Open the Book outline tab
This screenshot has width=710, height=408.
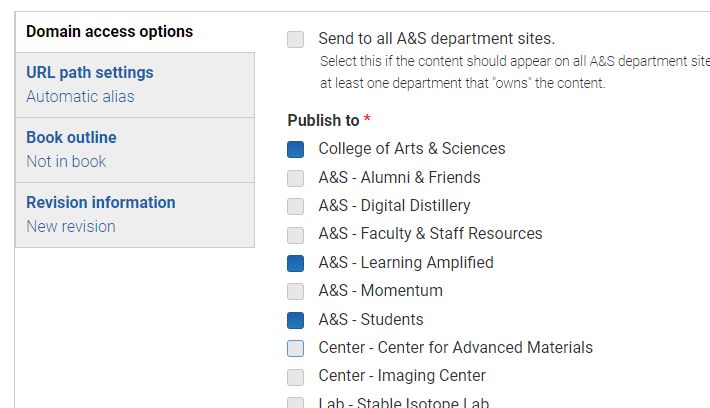pyautogui.click(x=135, y=150)
